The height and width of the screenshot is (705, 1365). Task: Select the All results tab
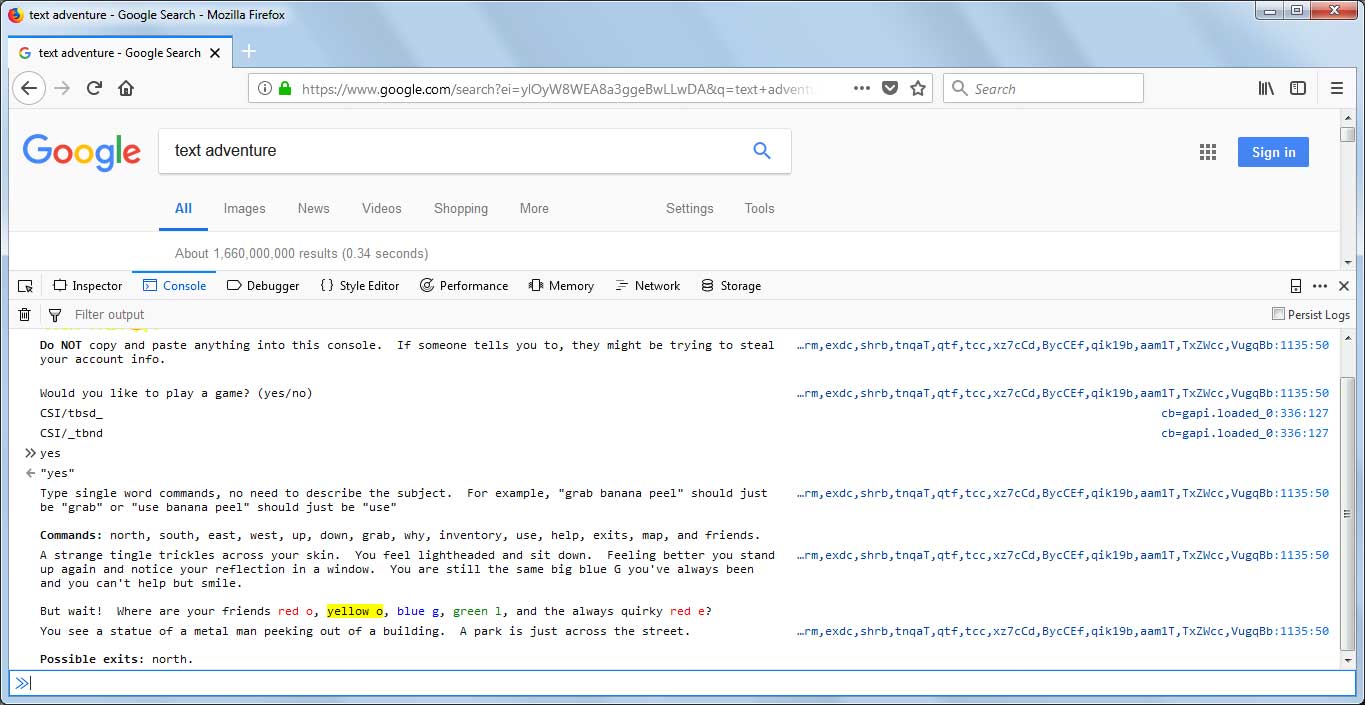tap(183, 208)
